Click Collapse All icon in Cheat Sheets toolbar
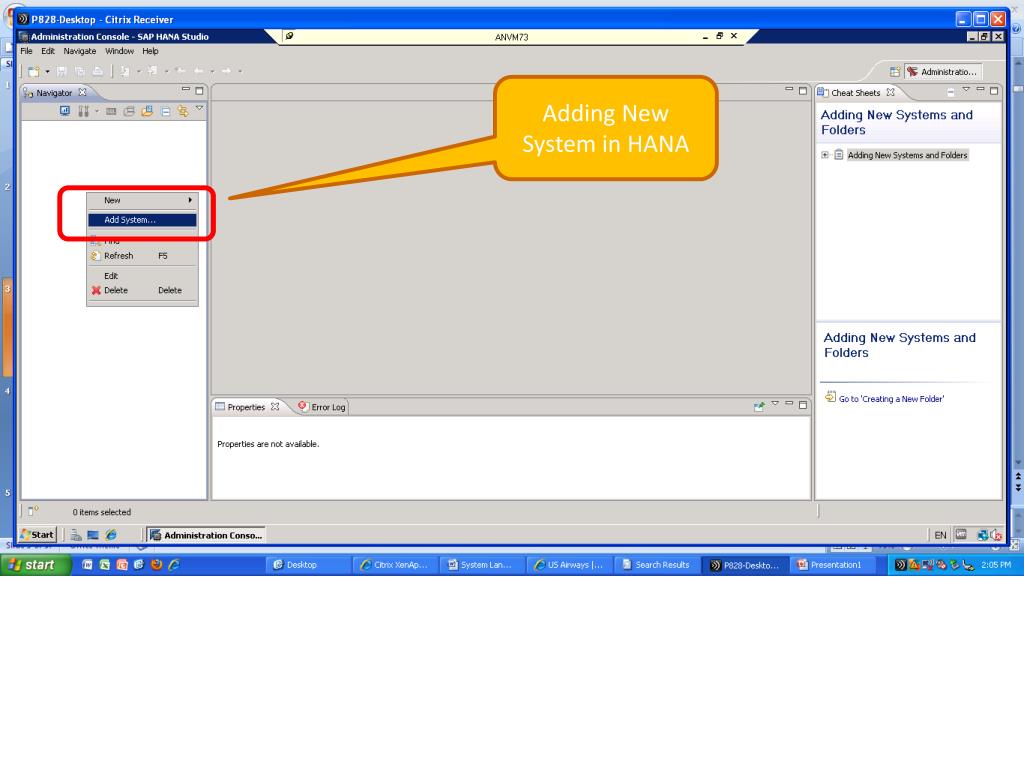 pyautogui.click(x=951, y=93)
